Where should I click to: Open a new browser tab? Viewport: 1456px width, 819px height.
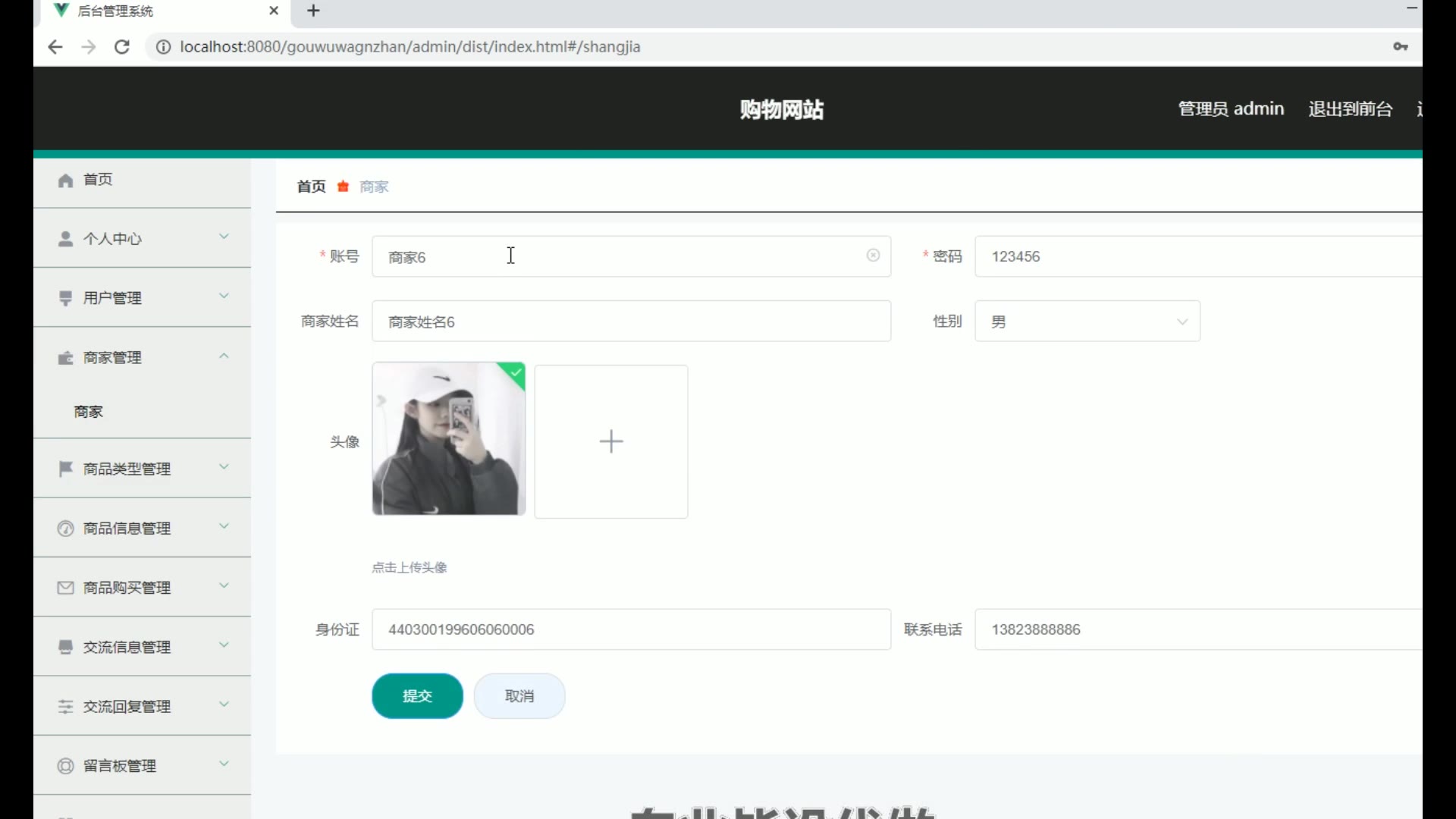tap(313, 11)
